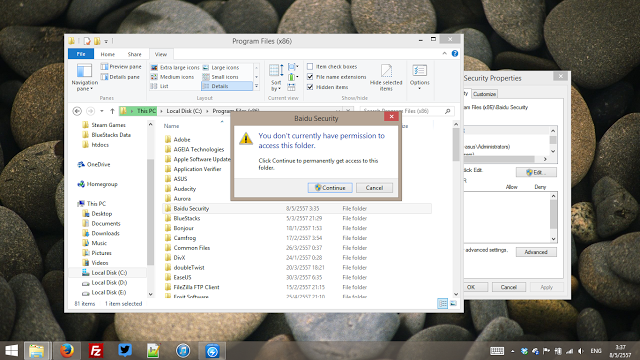The image size is (640, 360).
Task: Click Cancel in the Baidu Security permission dialog
Action: (x=374, y=188)
